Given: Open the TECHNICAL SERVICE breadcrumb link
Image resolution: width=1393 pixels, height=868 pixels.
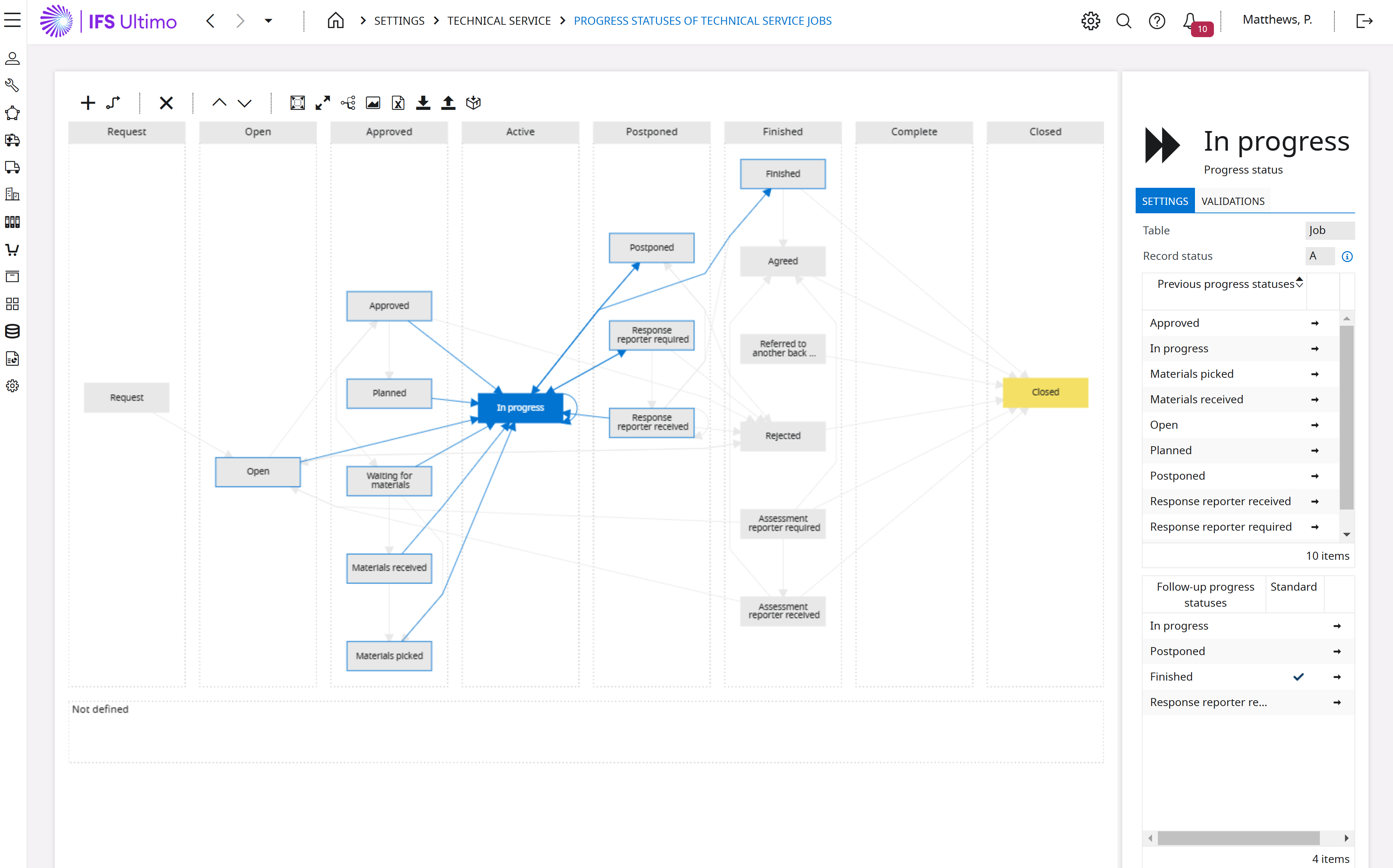Looking at the screenshot, I should [x=498, y=21].
